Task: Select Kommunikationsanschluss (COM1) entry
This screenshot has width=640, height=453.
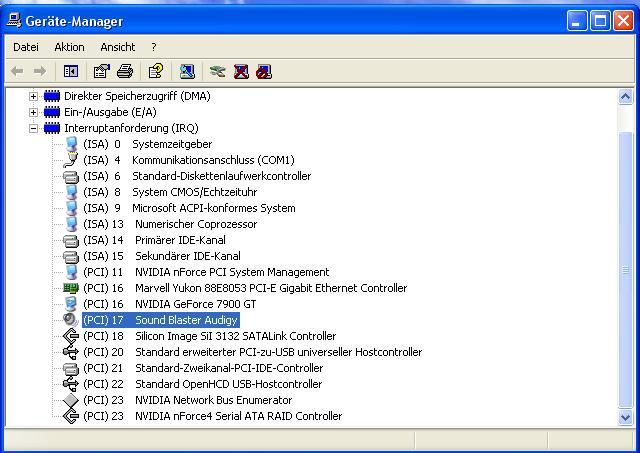Action: click(189, 160)
